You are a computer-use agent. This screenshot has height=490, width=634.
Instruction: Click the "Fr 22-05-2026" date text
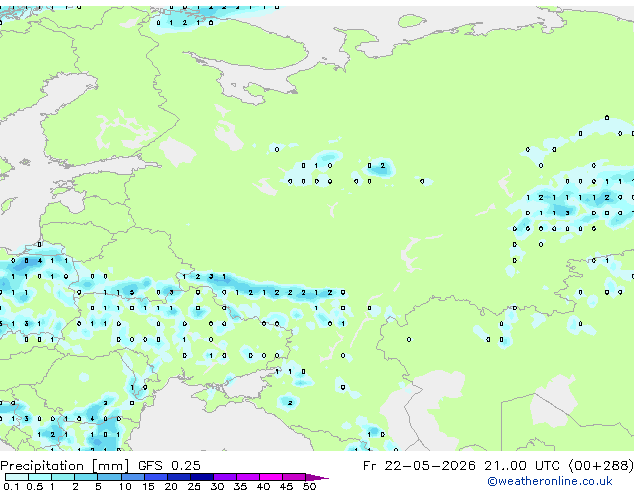click(x=419, y=466)
